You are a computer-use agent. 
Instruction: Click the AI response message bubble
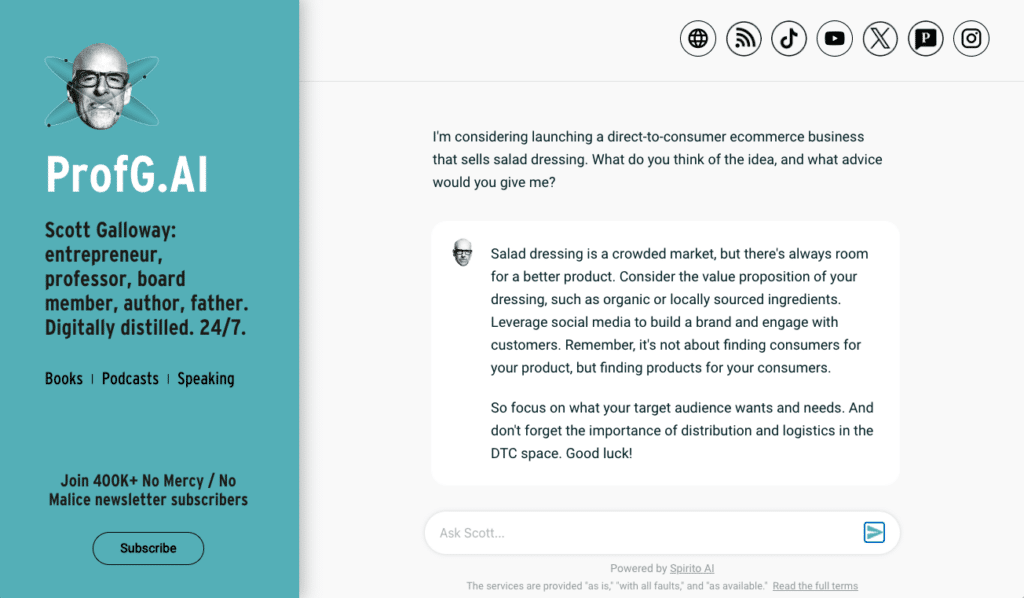click(x=665, y=353)
